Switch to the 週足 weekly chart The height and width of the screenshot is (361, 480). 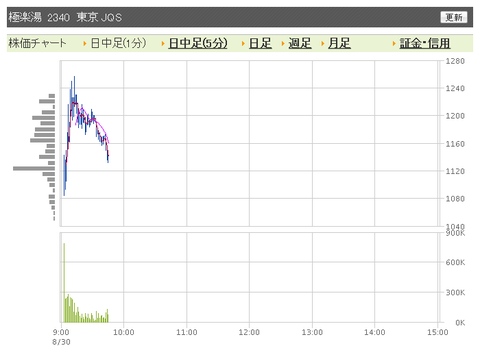tap(300, 43)
